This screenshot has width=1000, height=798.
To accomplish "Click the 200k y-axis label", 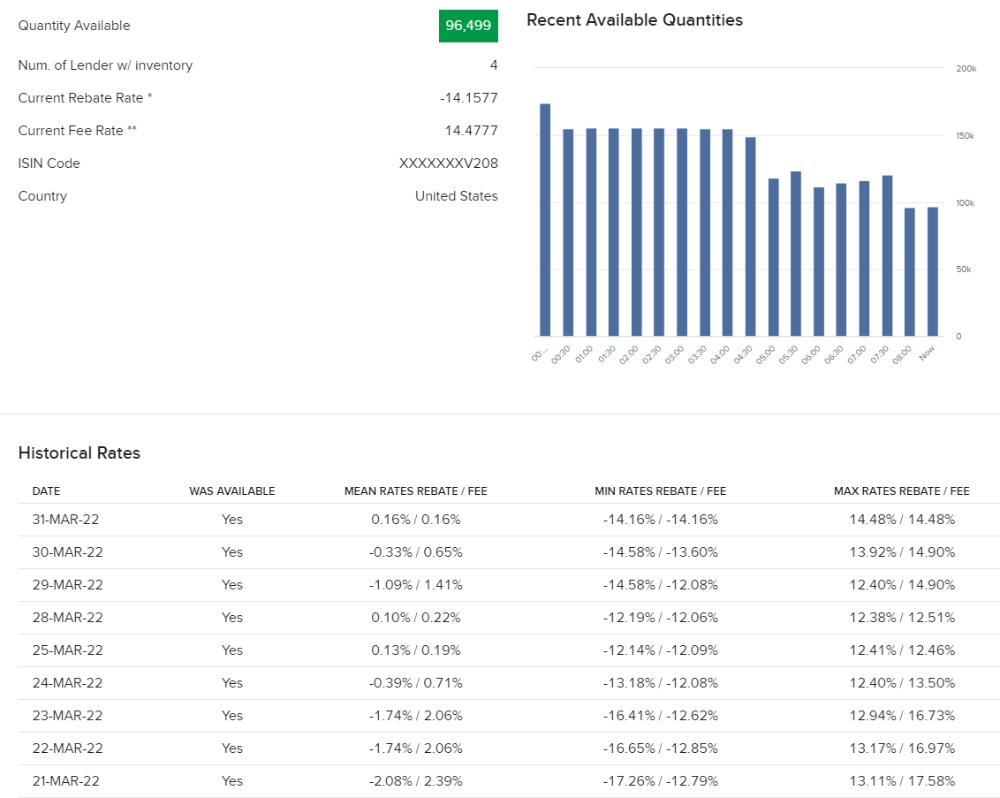I will point(965,69).
